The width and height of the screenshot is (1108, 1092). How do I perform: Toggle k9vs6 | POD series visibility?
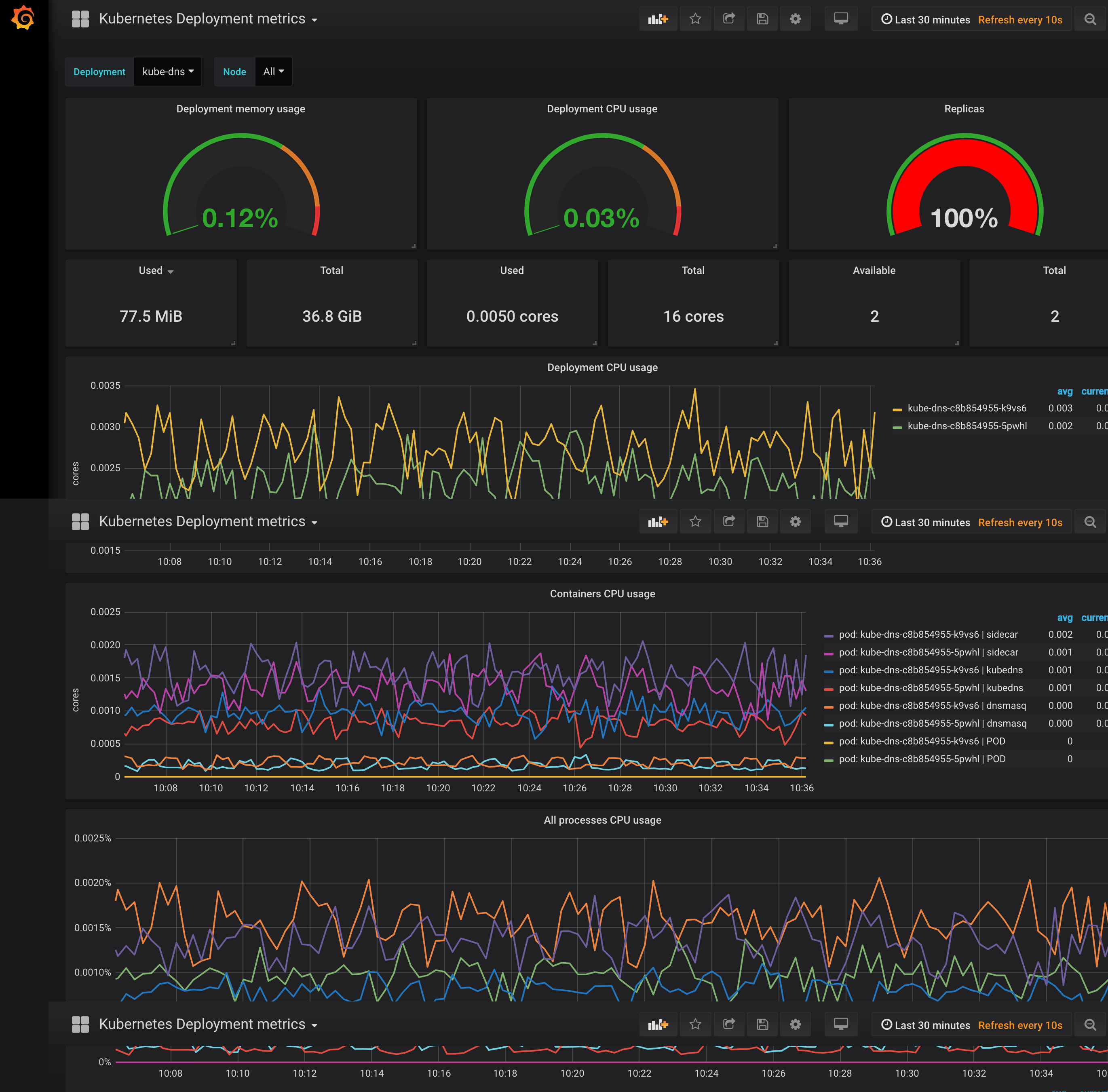pyautogui.click(x=922, y=741)
